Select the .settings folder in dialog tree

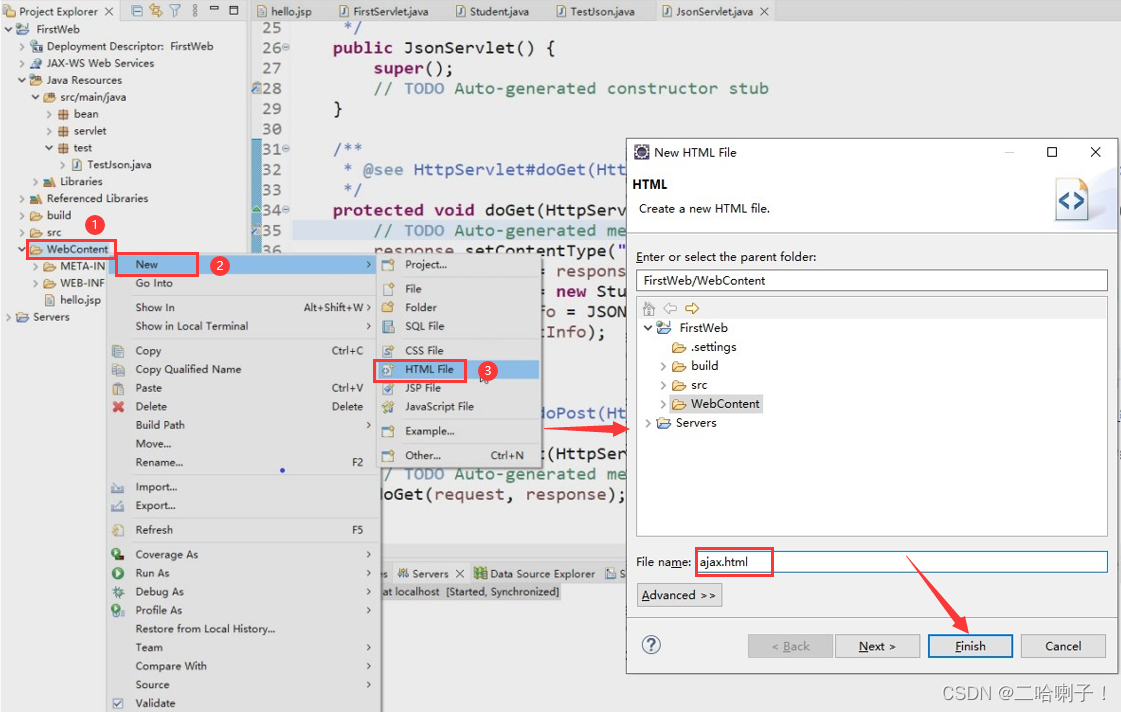[713, 347]
